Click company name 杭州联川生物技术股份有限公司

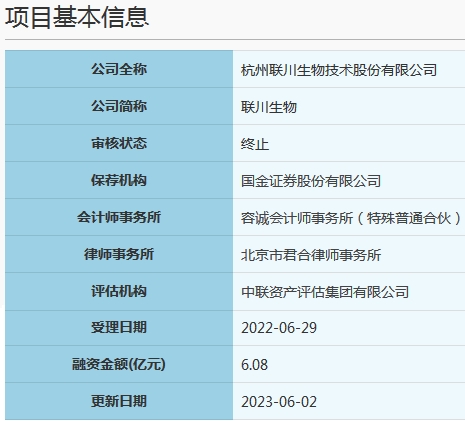(x=339, y=70)
